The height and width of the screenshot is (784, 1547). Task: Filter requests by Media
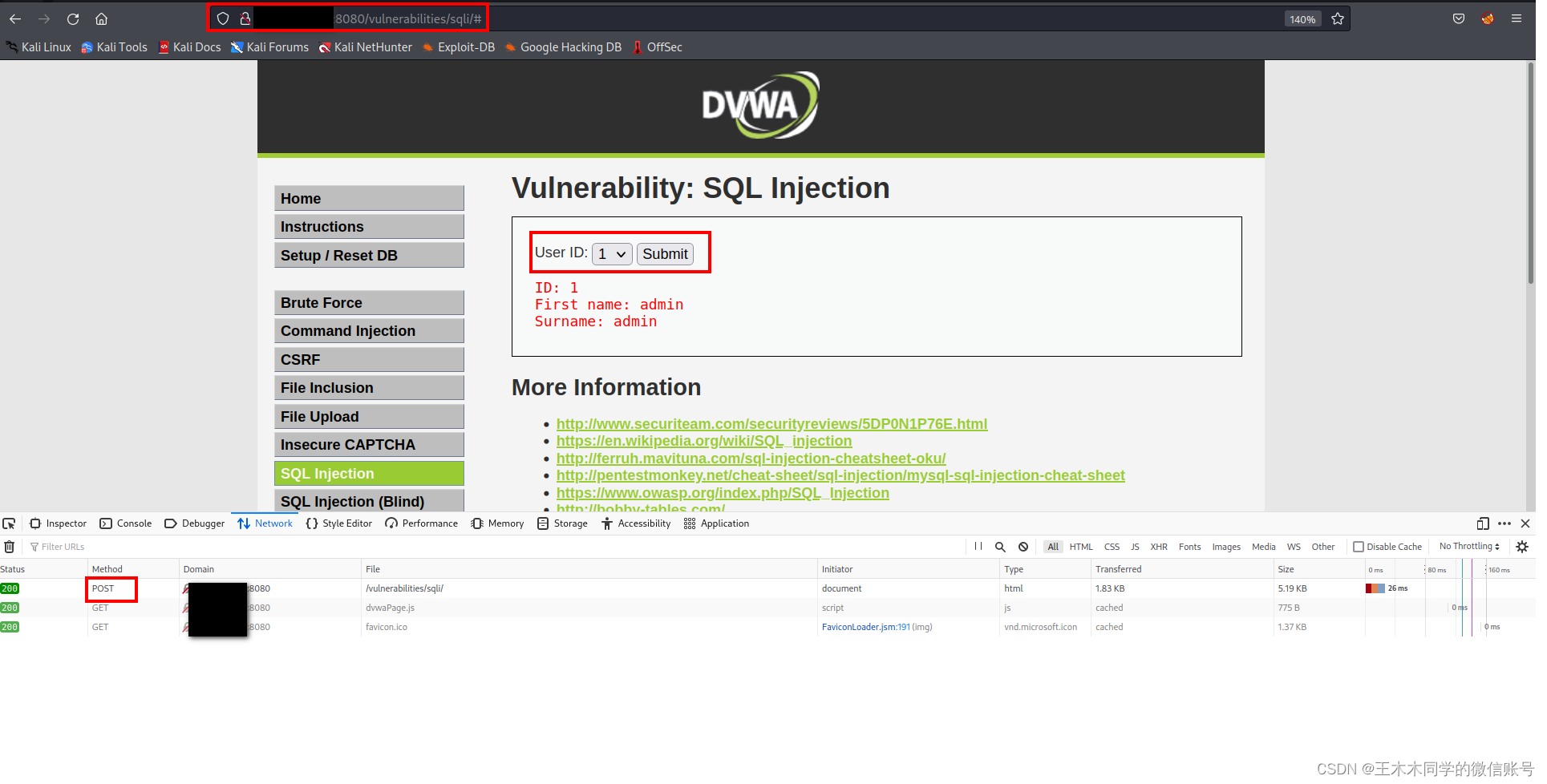pos(1264,547)
